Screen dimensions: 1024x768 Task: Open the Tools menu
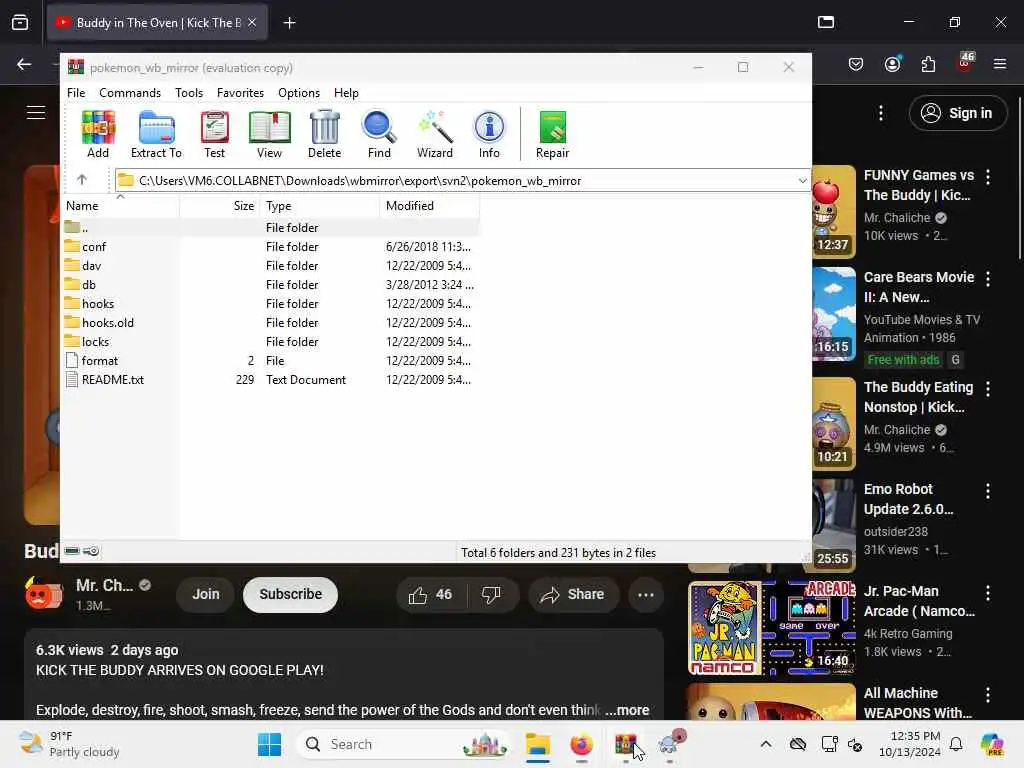189,93
